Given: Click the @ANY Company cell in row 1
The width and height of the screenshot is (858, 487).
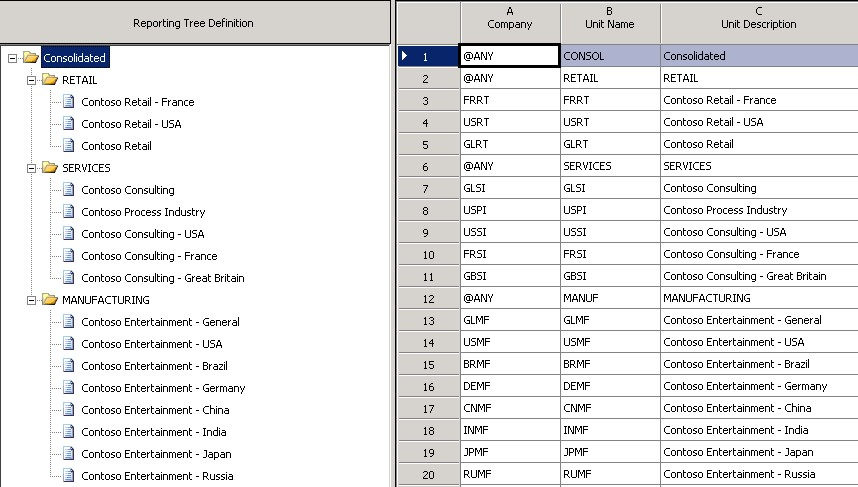Looking at the screenshot, I should coord(509,56).
